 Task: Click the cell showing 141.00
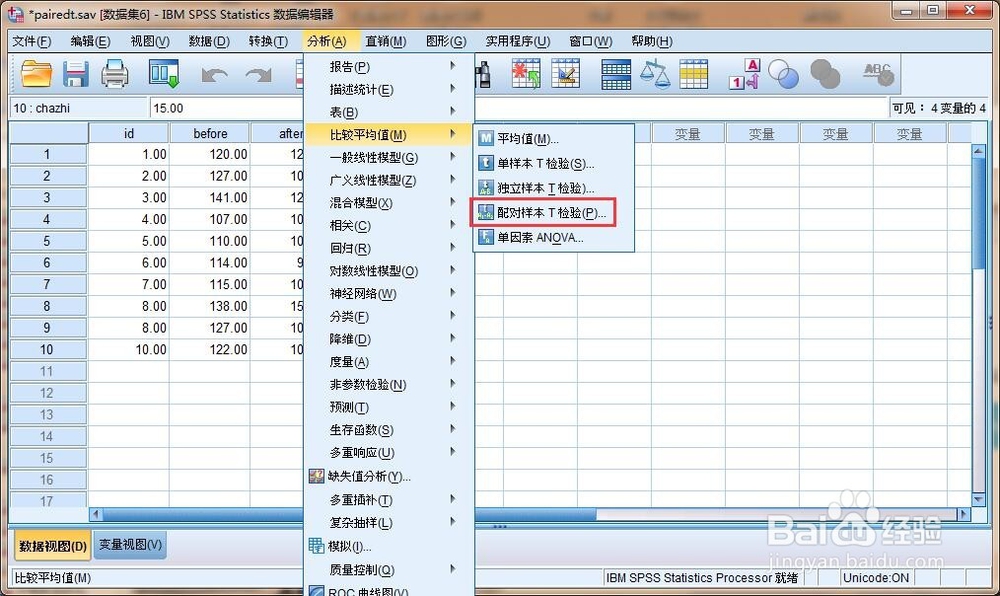click(210, 198)
